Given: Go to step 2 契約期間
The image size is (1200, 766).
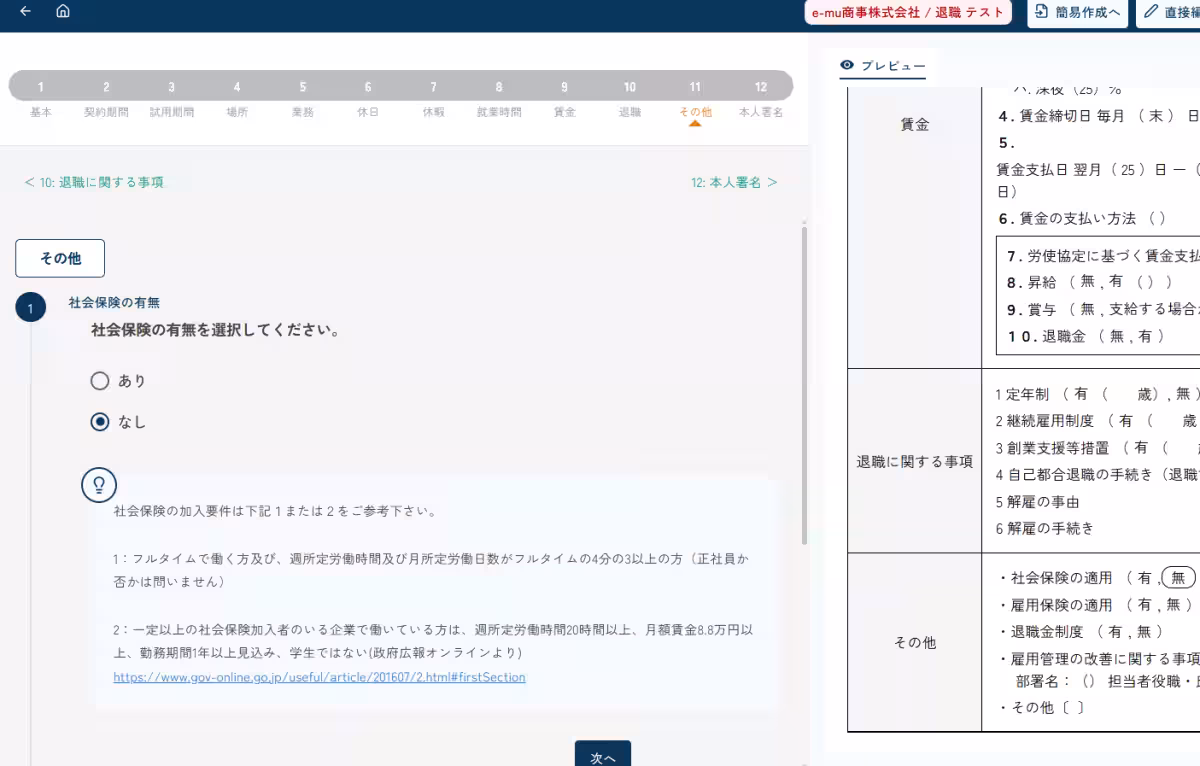Looking at the screenshot, I should pos(106,98).
